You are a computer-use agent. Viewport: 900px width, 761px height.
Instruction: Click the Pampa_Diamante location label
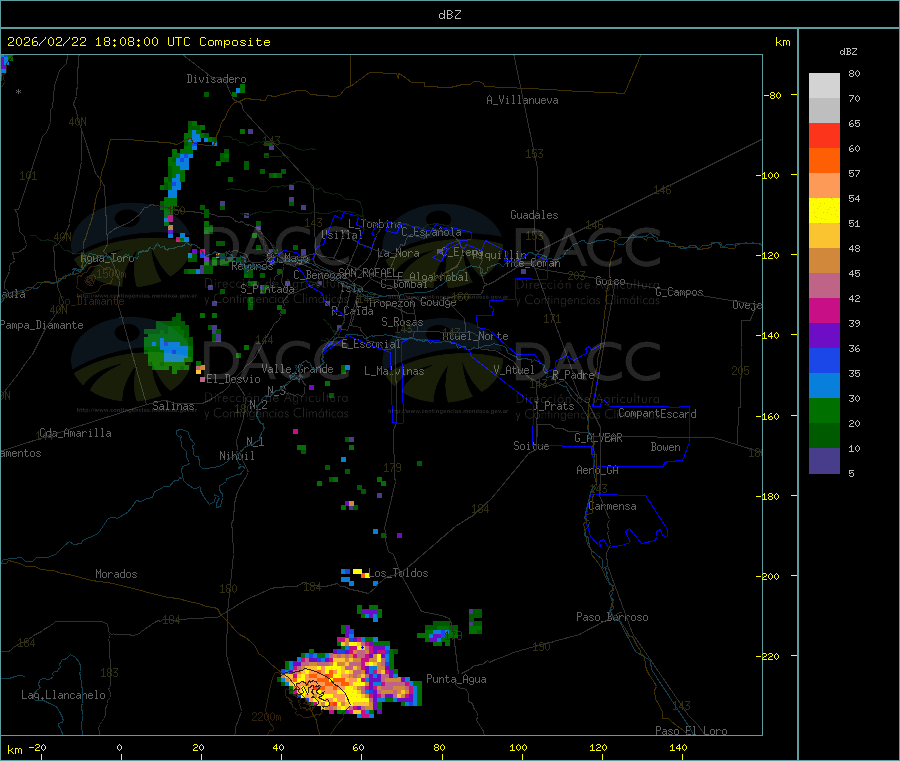(42, 325)
